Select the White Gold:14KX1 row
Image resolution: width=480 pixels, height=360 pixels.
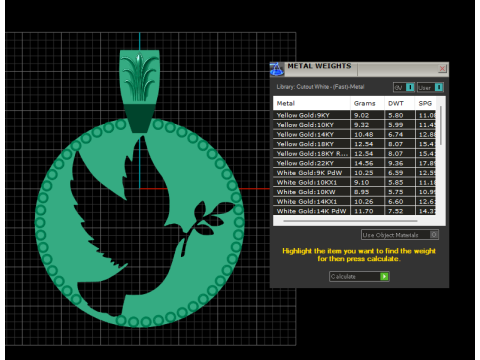[x=354, y=202]
